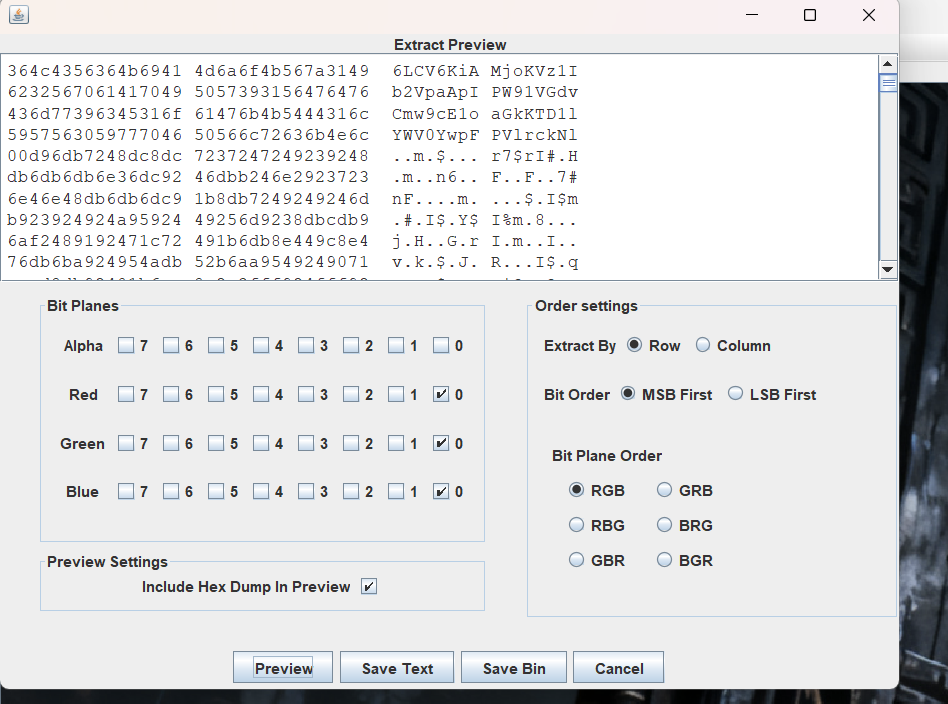
Task: Disable Include Hex Dump In Preview
Action: click(x=369, y=587)
